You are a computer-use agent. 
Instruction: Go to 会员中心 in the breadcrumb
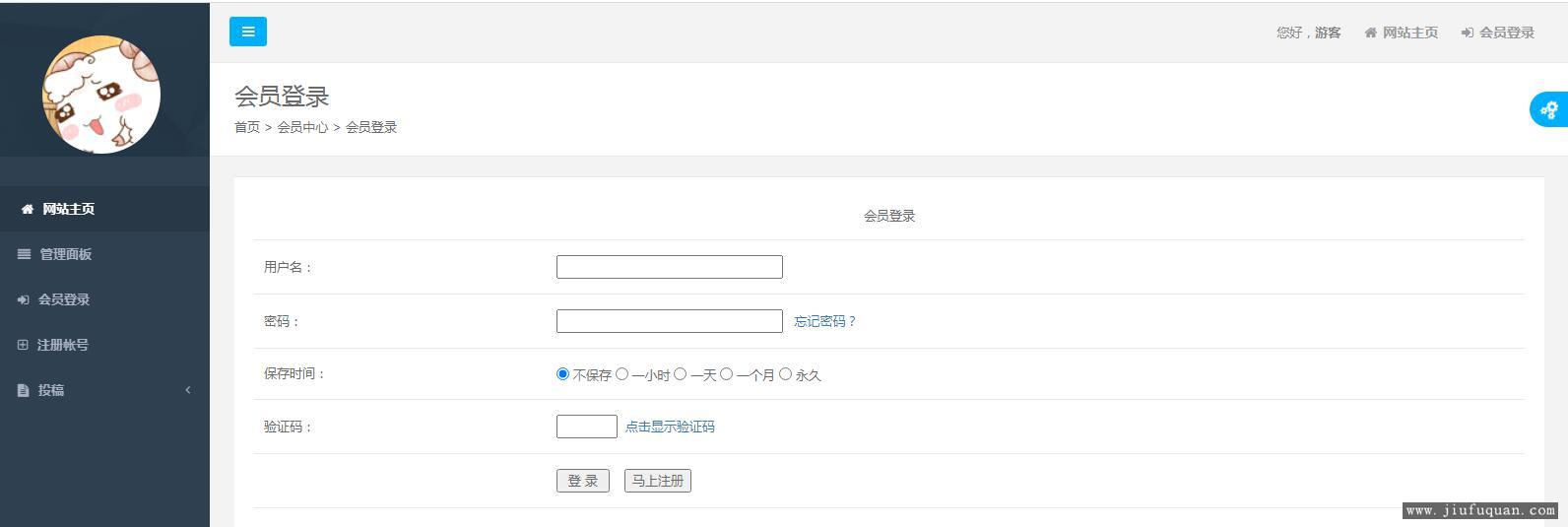click(x=302, y=127)
